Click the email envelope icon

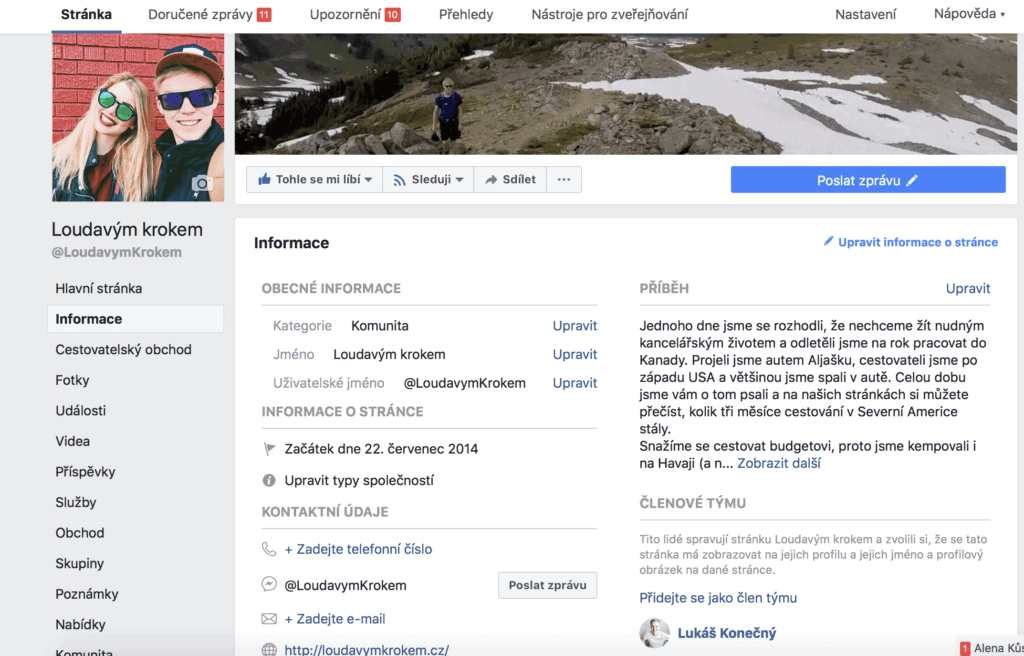tap(268, 618)
